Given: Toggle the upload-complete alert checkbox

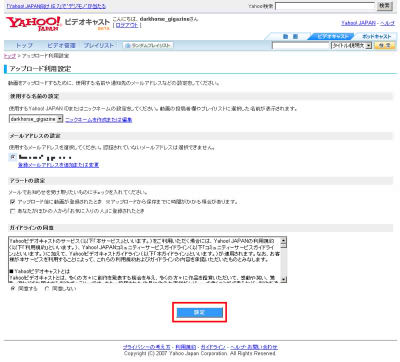Looking at the screenshot, I should point(13,202).
